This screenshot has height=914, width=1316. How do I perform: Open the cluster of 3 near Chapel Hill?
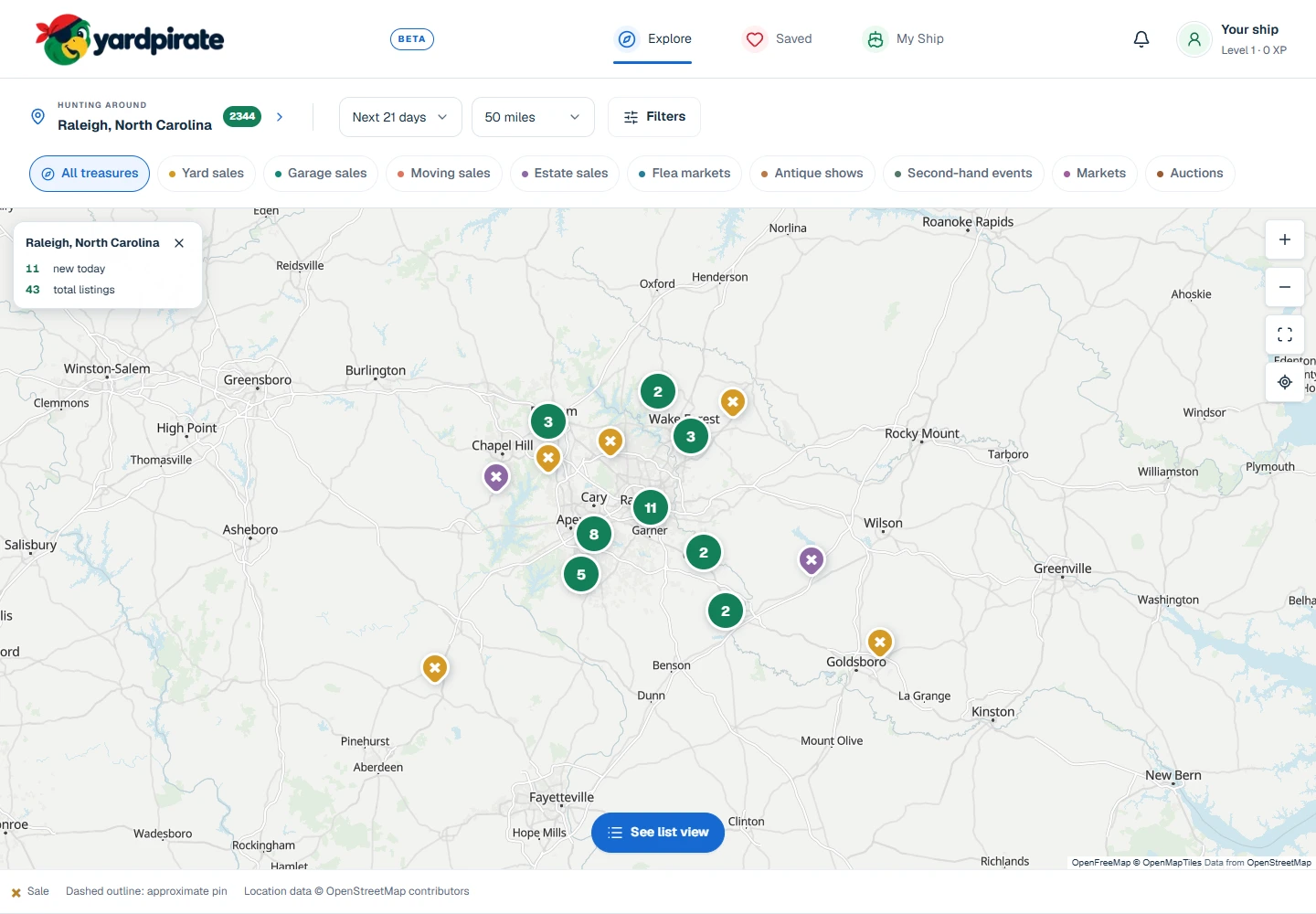[x=548, y=422]
